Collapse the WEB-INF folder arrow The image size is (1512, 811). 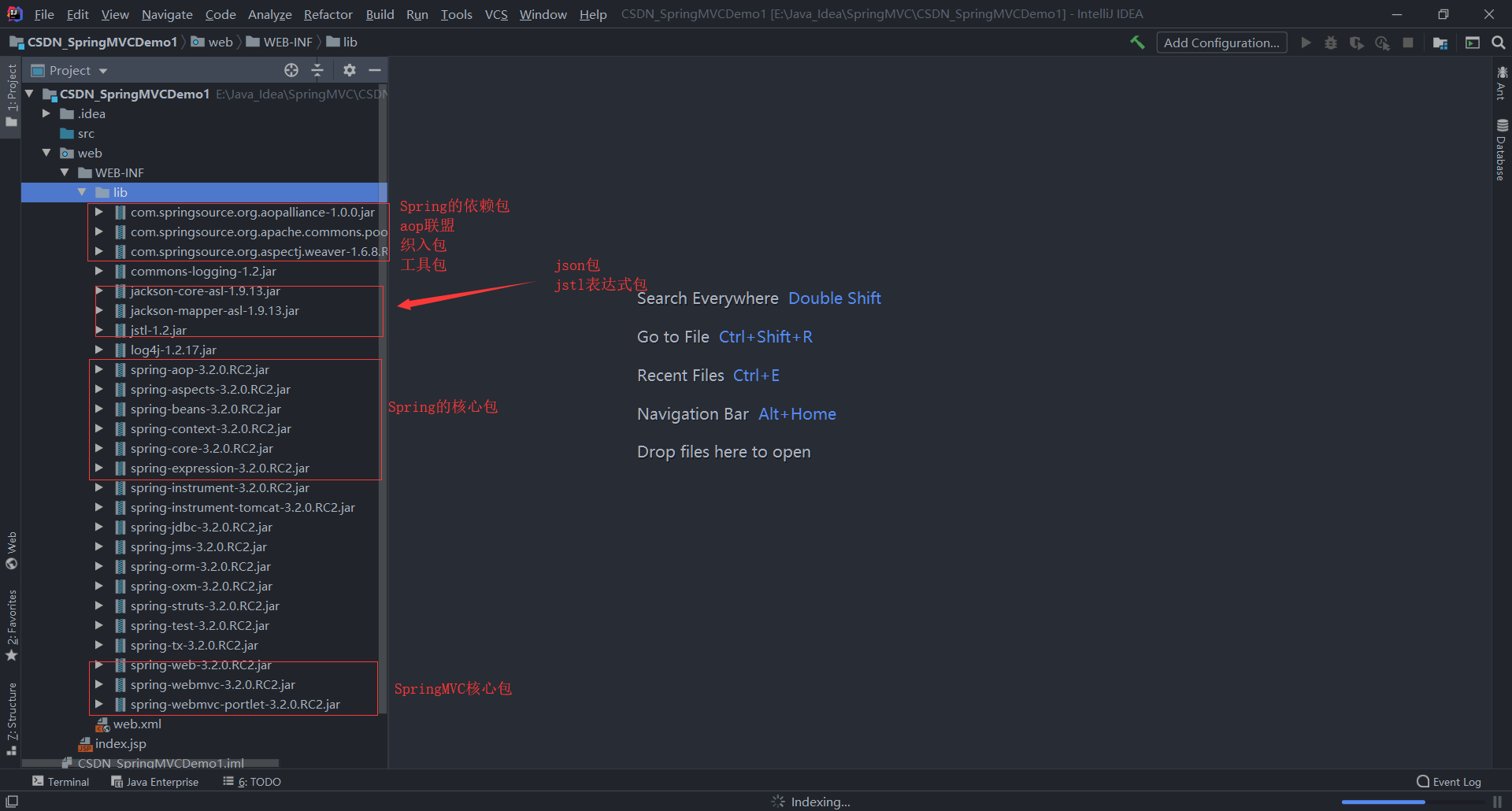coord(65,172)
